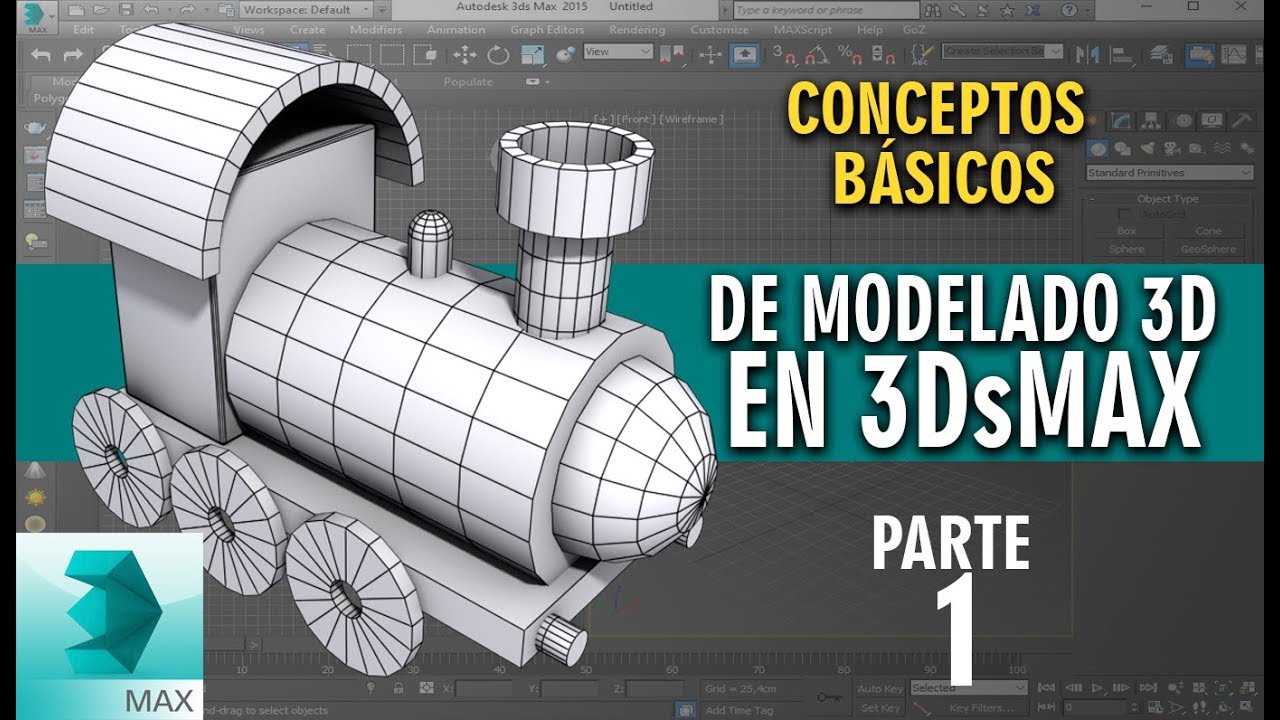Click the Select and Move tool

(x=467, y=54)
